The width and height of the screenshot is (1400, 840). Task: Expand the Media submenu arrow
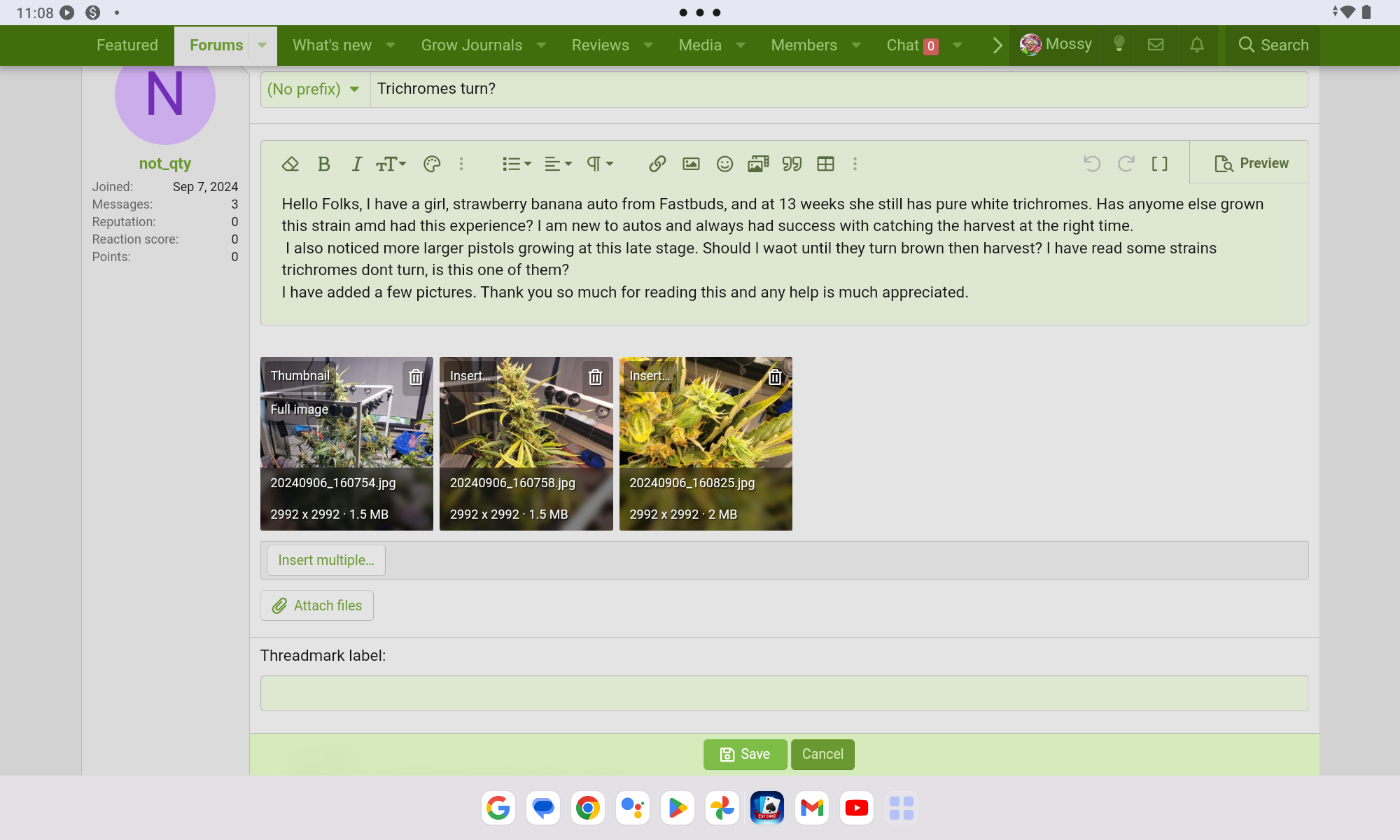(741, 45)
